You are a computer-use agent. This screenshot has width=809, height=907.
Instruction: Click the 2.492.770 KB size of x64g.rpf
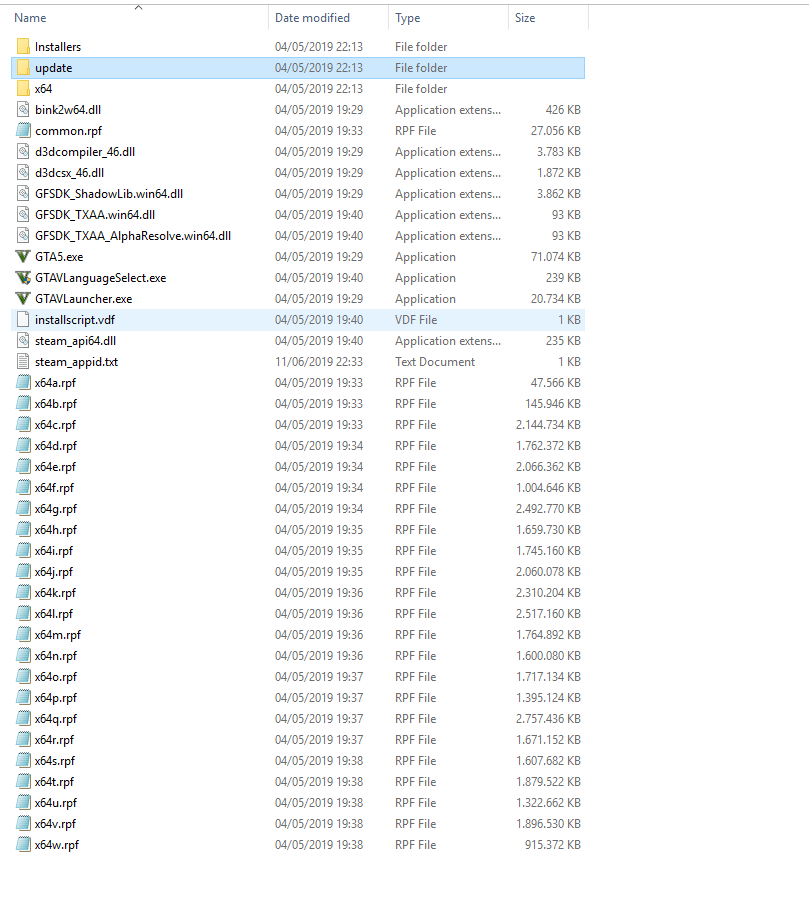tap(548, 508)
